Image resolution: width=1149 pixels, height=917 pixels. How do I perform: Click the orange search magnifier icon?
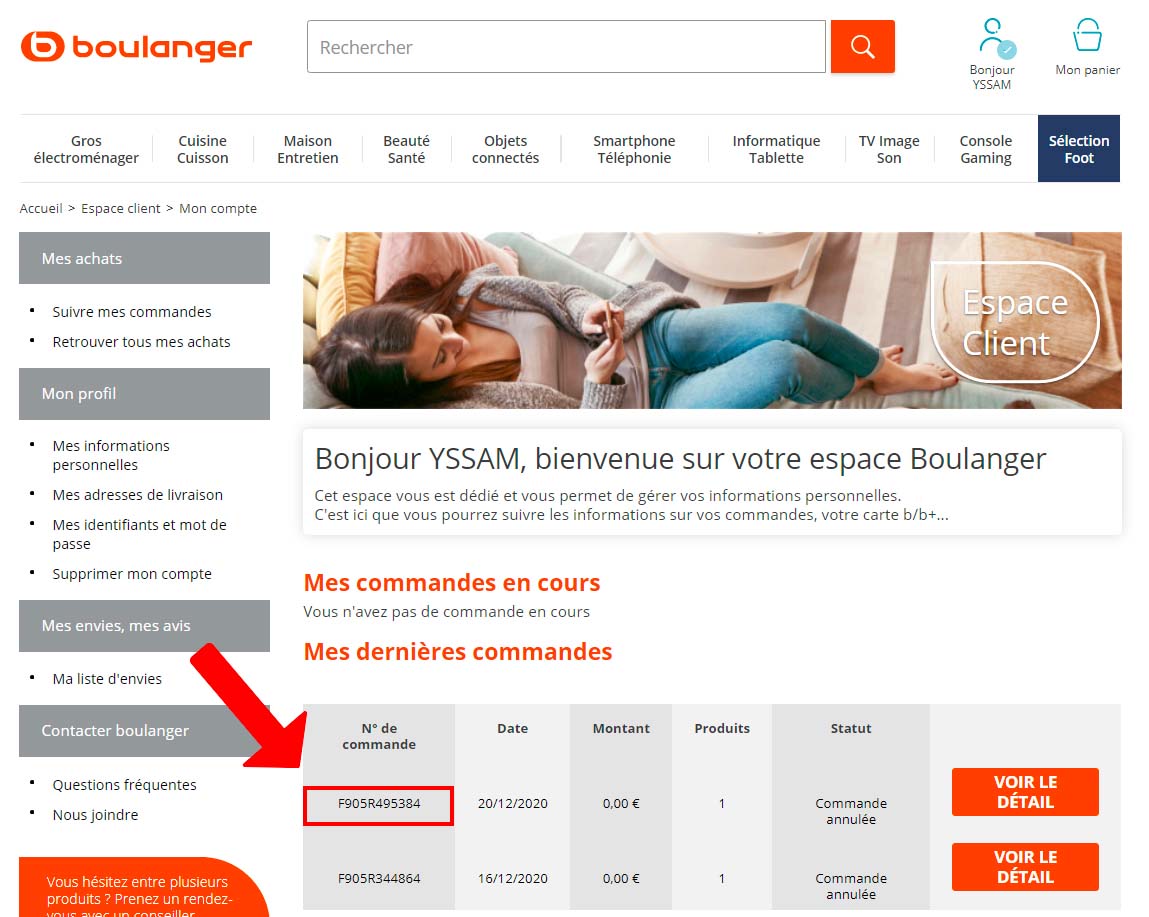pos(862,47)
